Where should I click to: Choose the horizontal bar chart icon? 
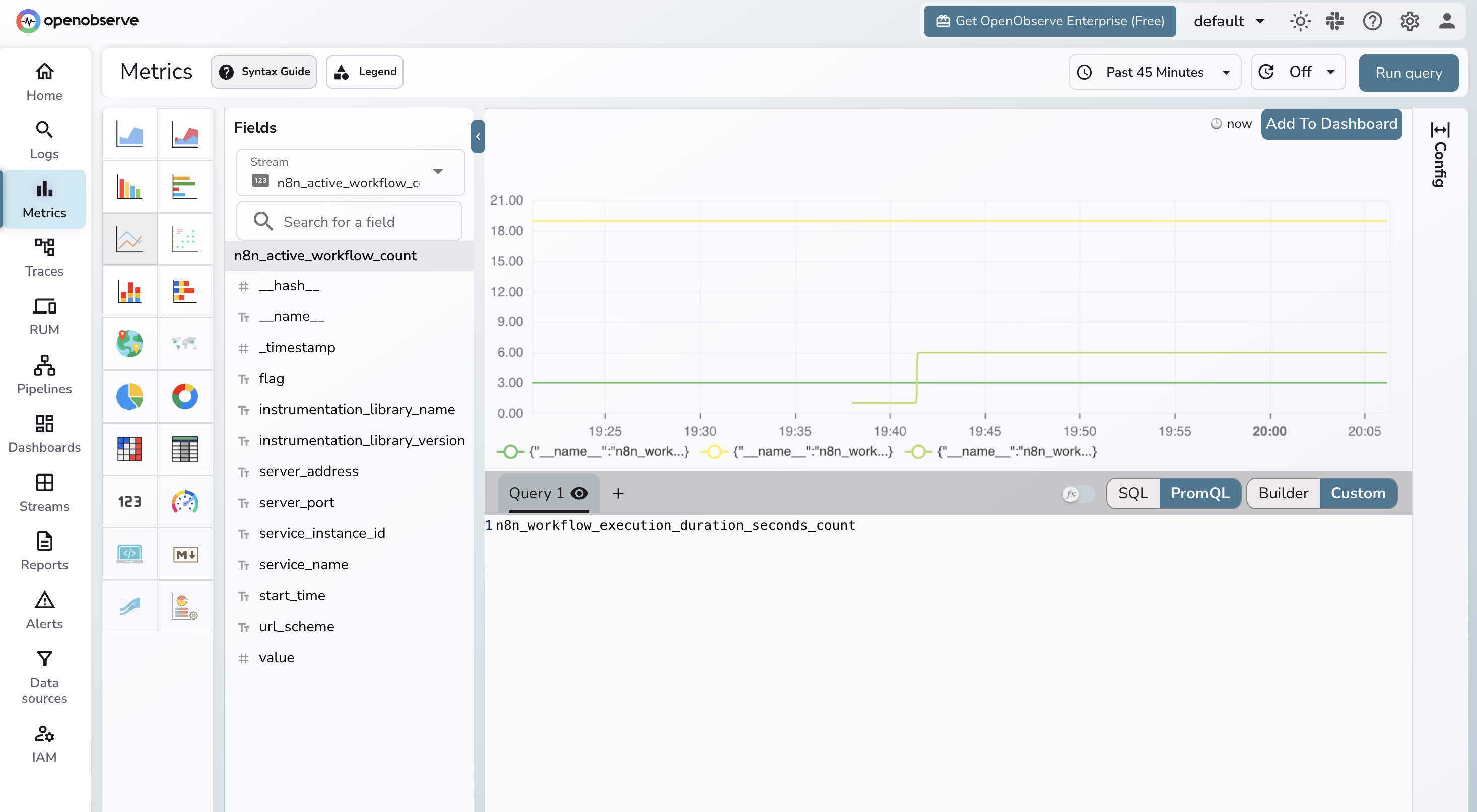pyautogui.click(x=184, y=187)
